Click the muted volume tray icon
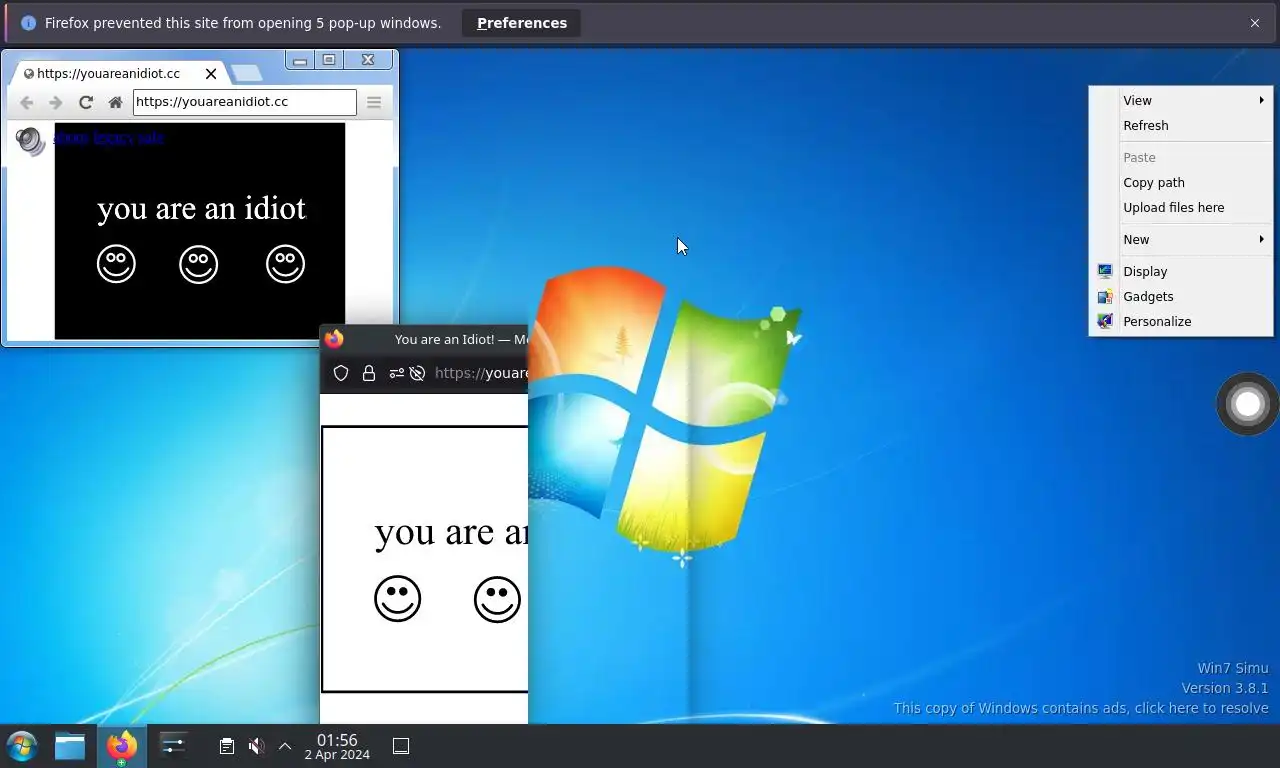Viewport: 1280px width, 768px height. [256, 746]
